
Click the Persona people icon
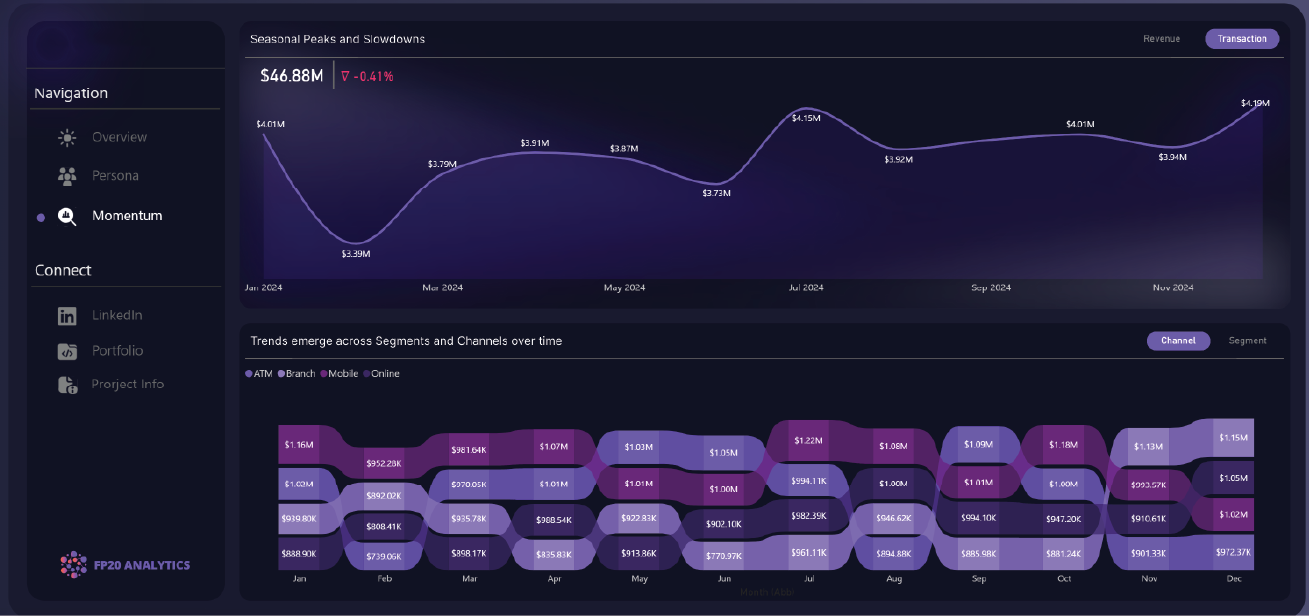click(x=67, y=176)
